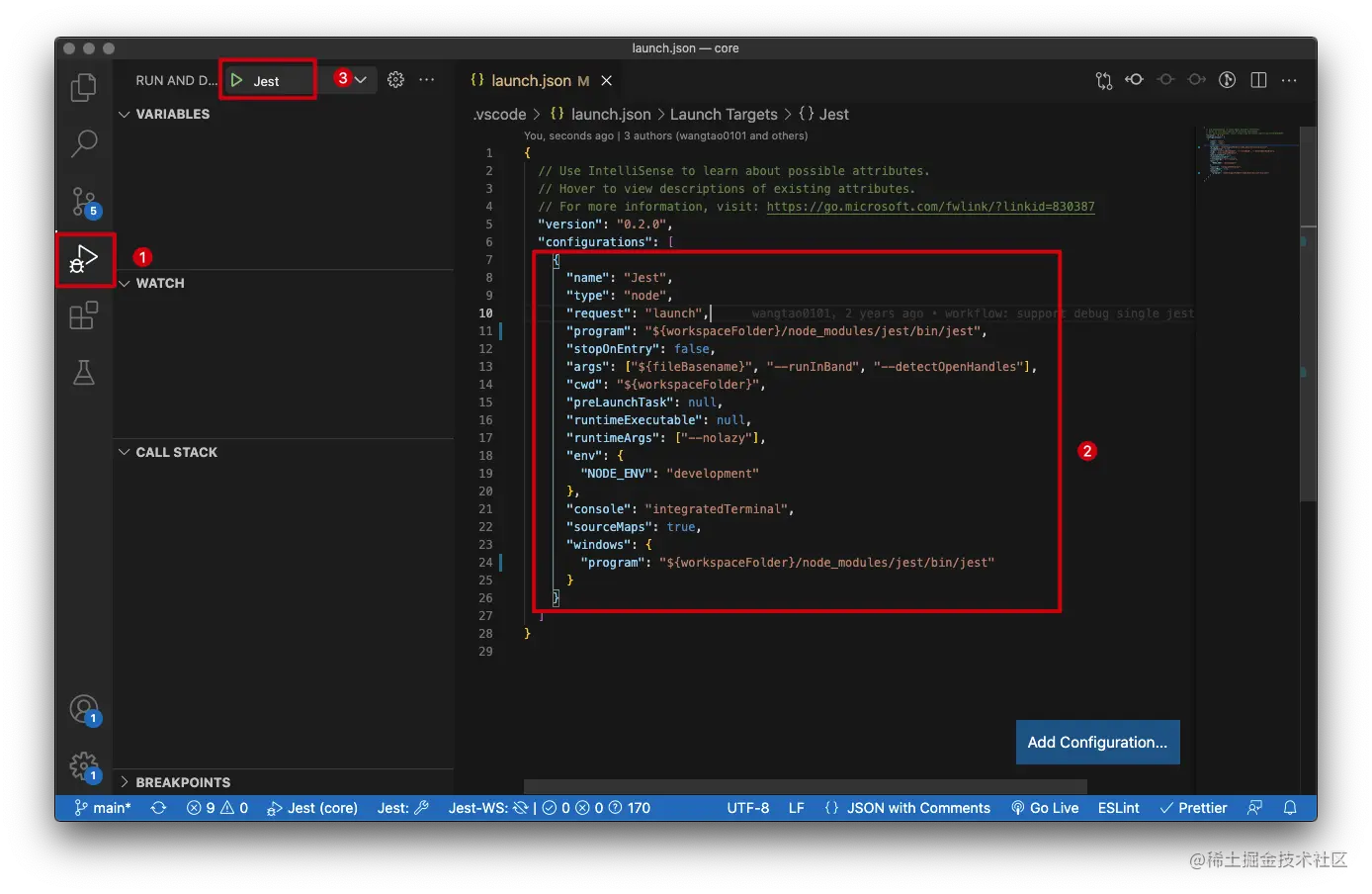Viewport: 1372px width, 894px height.
Task: Click the "preLaunchTask": null line
Action: 644,402
